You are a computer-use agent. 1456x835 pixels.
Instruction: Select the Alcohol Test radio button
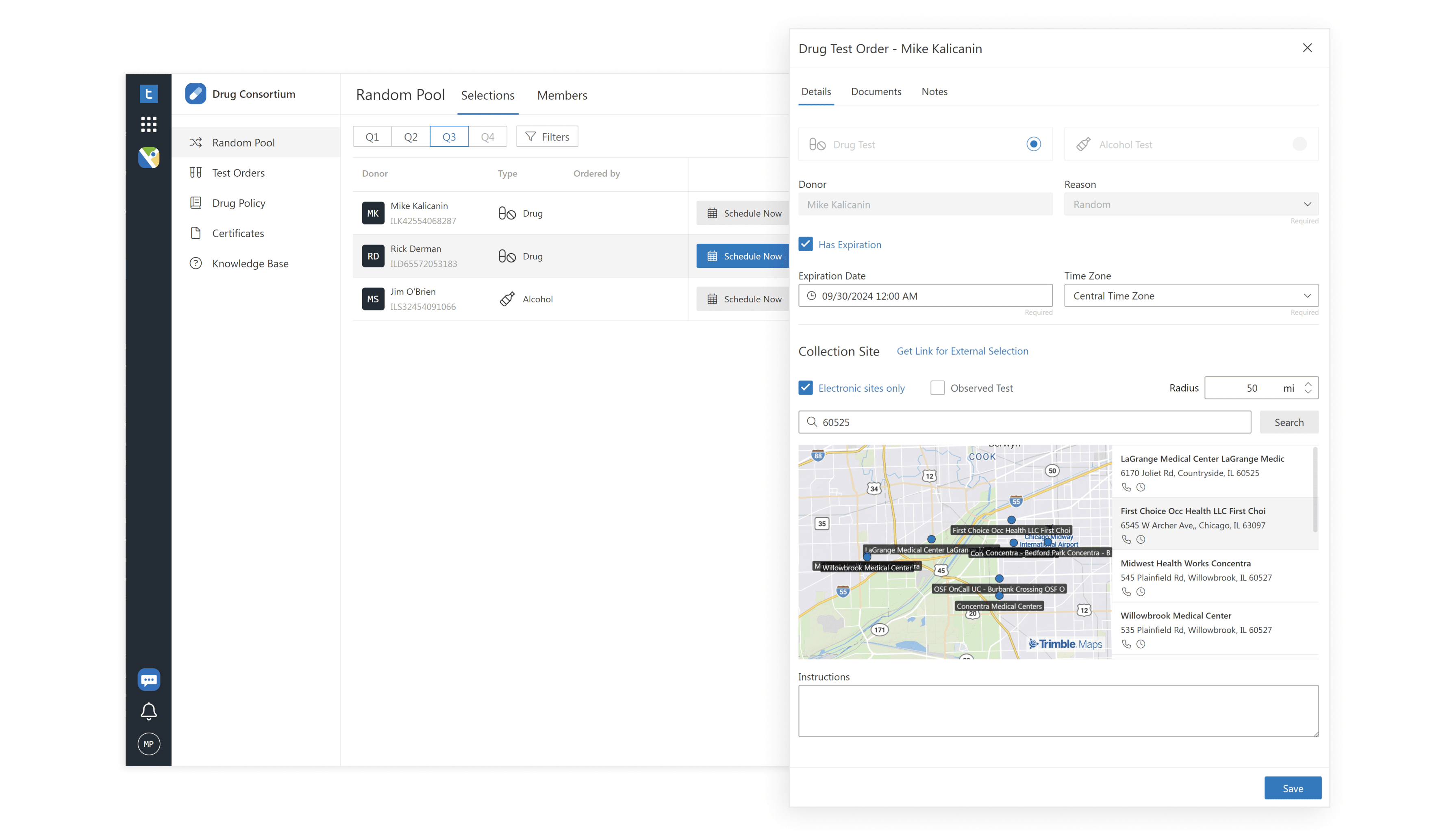point(1300,144)
